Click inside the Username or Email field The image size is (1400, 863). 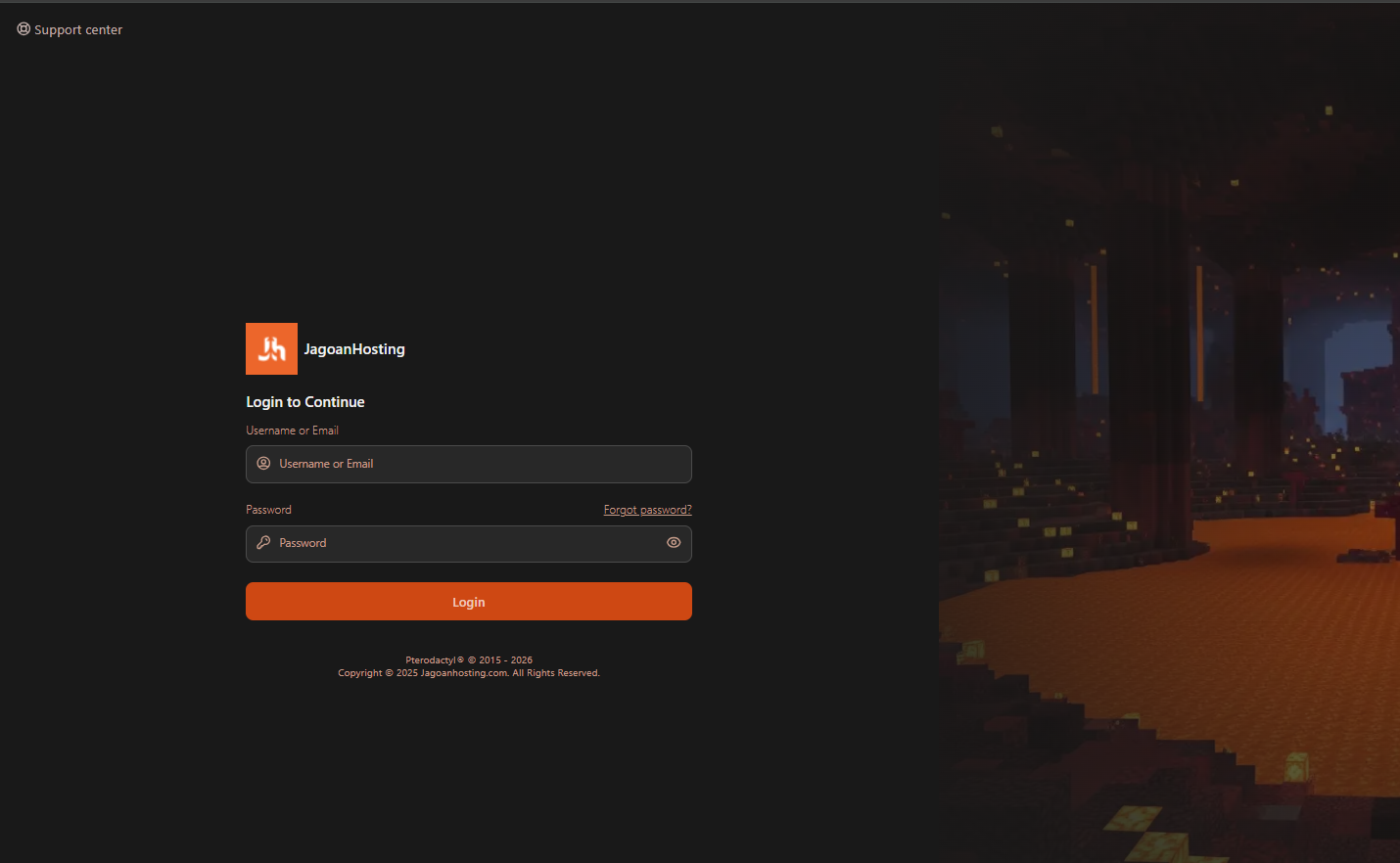(468, 463)
